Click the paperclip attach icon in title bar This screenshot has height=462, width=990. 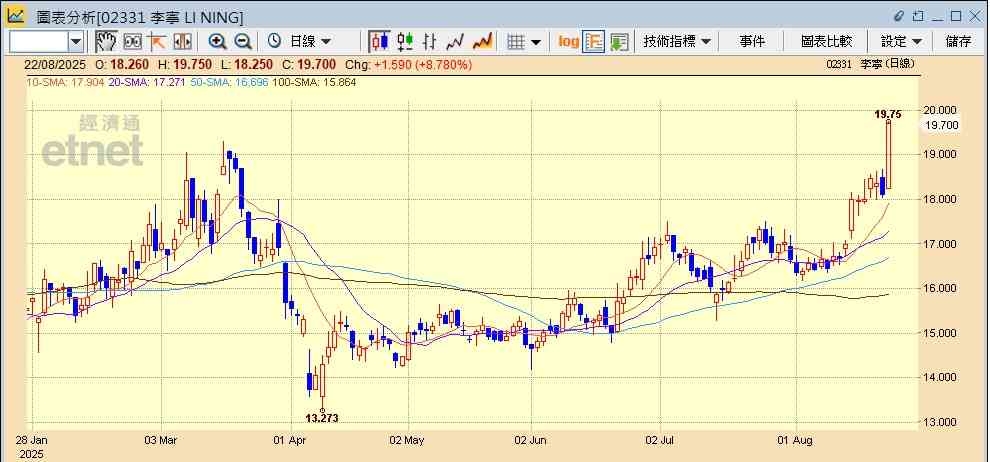coord(899,15)
